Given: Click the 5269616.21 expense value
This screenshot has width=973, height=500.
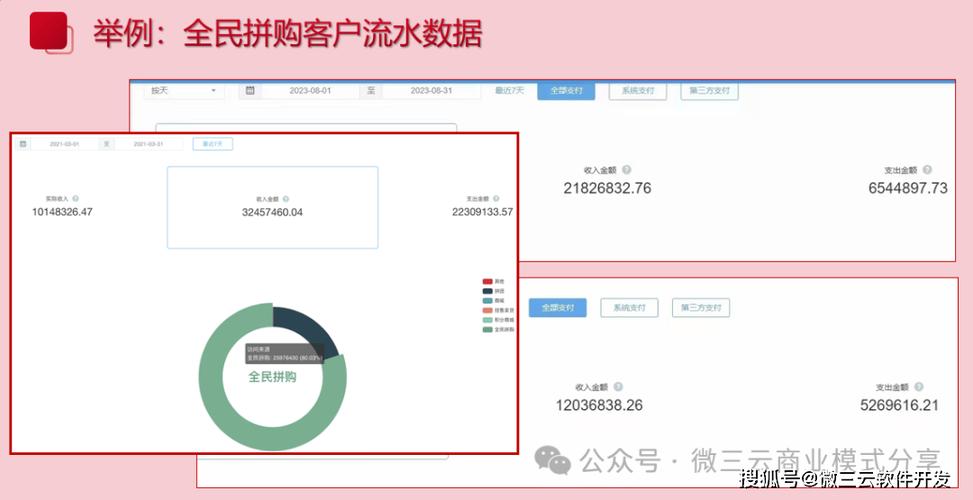Looking at the screenshot, I should click(899, 406).
